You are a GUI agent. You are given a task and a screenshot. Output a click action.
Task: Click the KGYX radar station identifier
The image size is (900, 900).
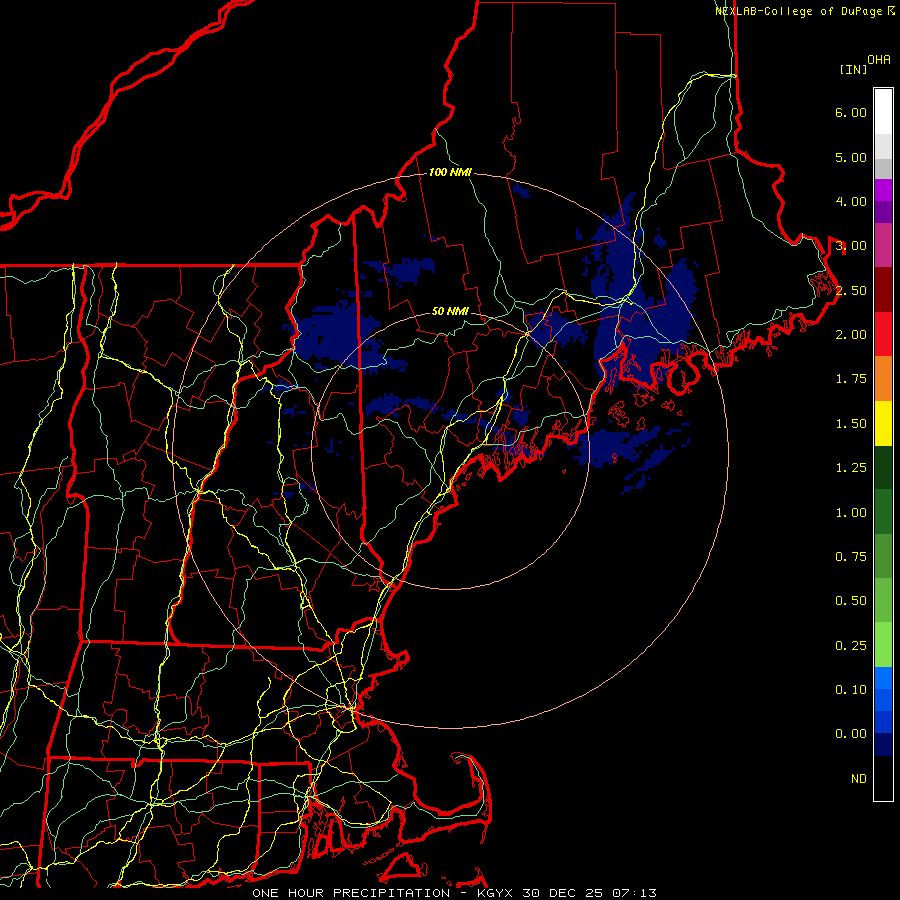point(496,893)
